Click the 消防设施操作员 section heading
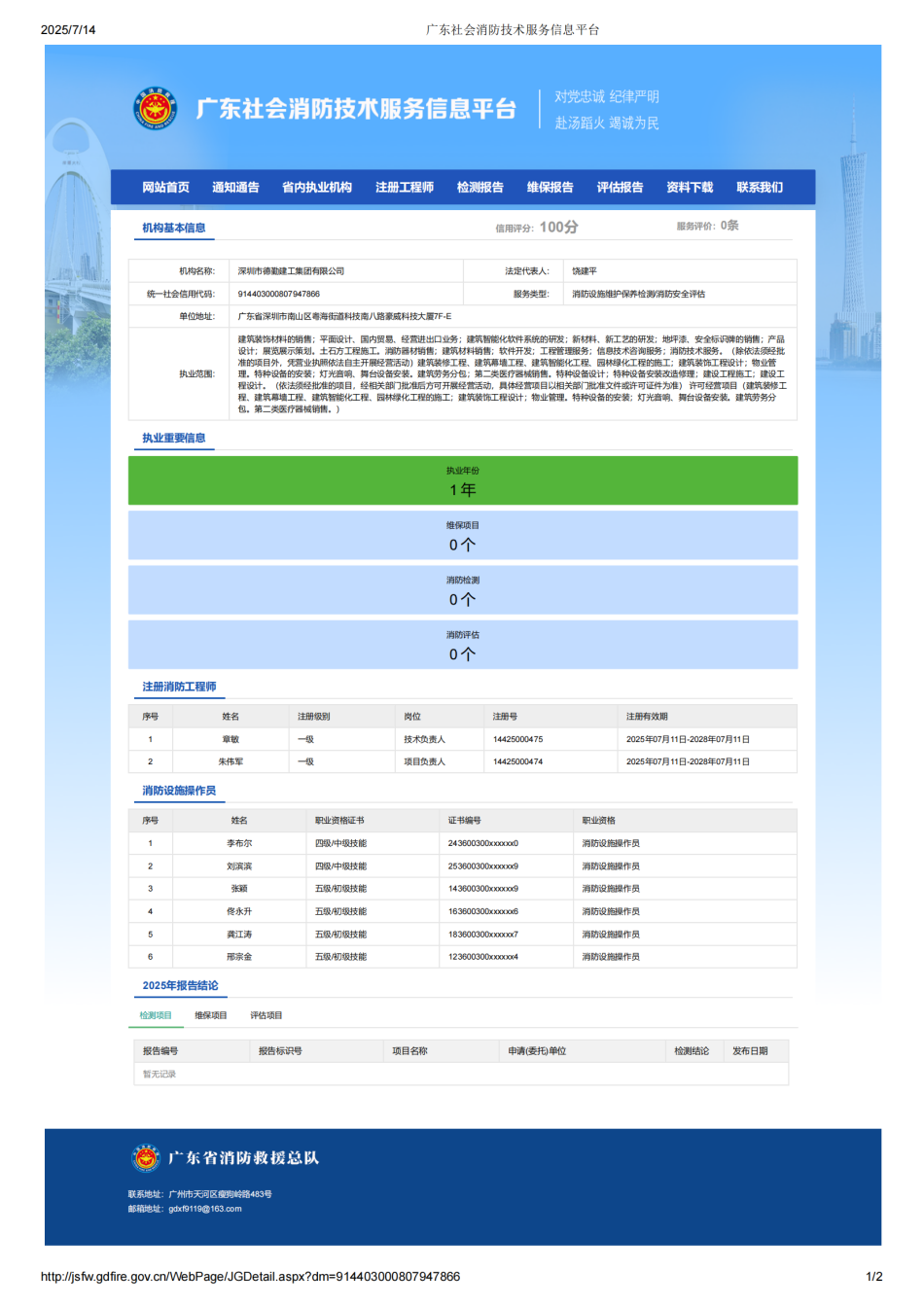Viewport: 924px width, 1307px height. pyautogui.click(x=180, y=791)
